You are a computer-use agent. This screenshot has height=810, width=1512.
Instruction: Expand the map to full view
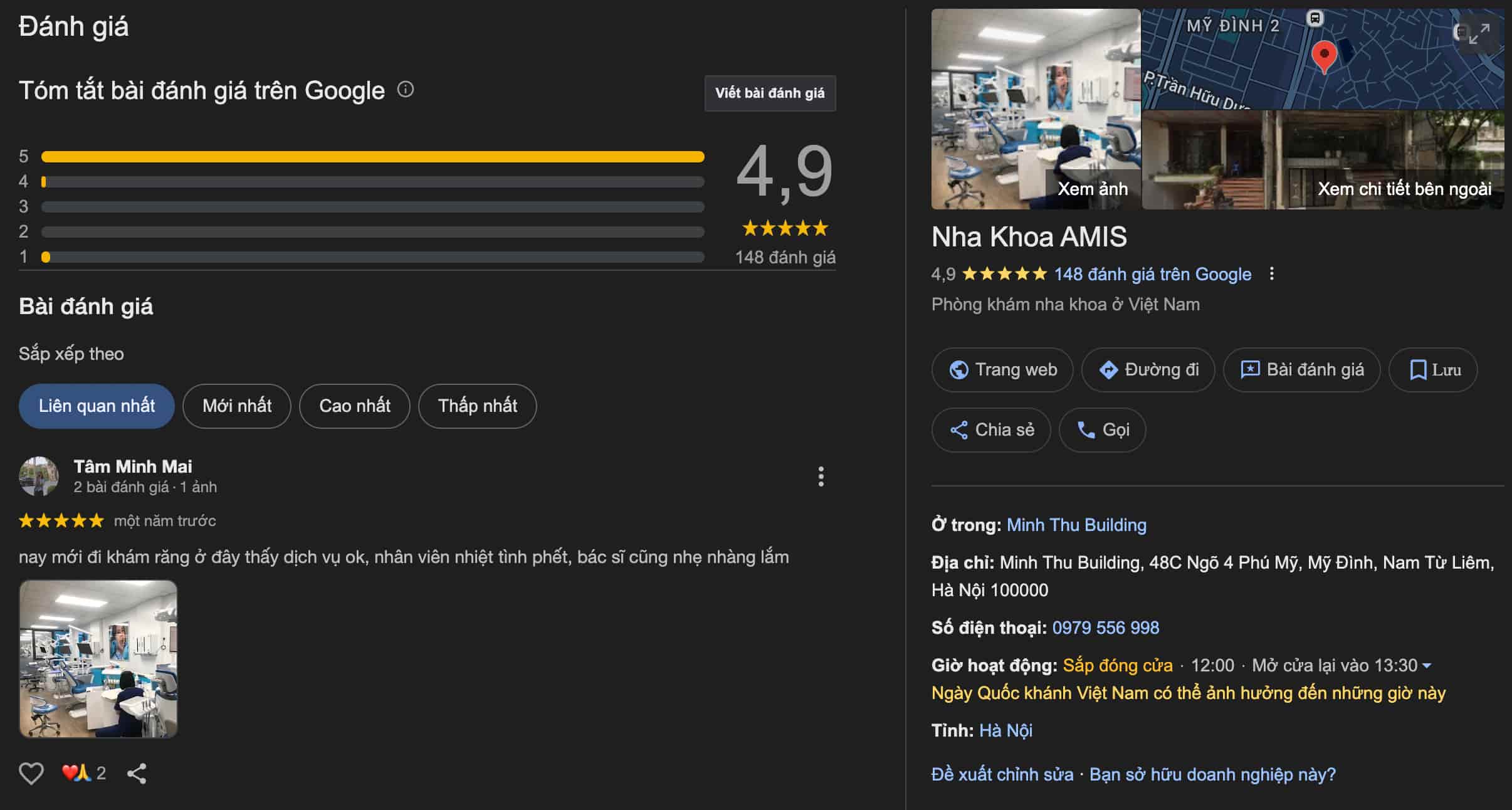pos(1479,34)
